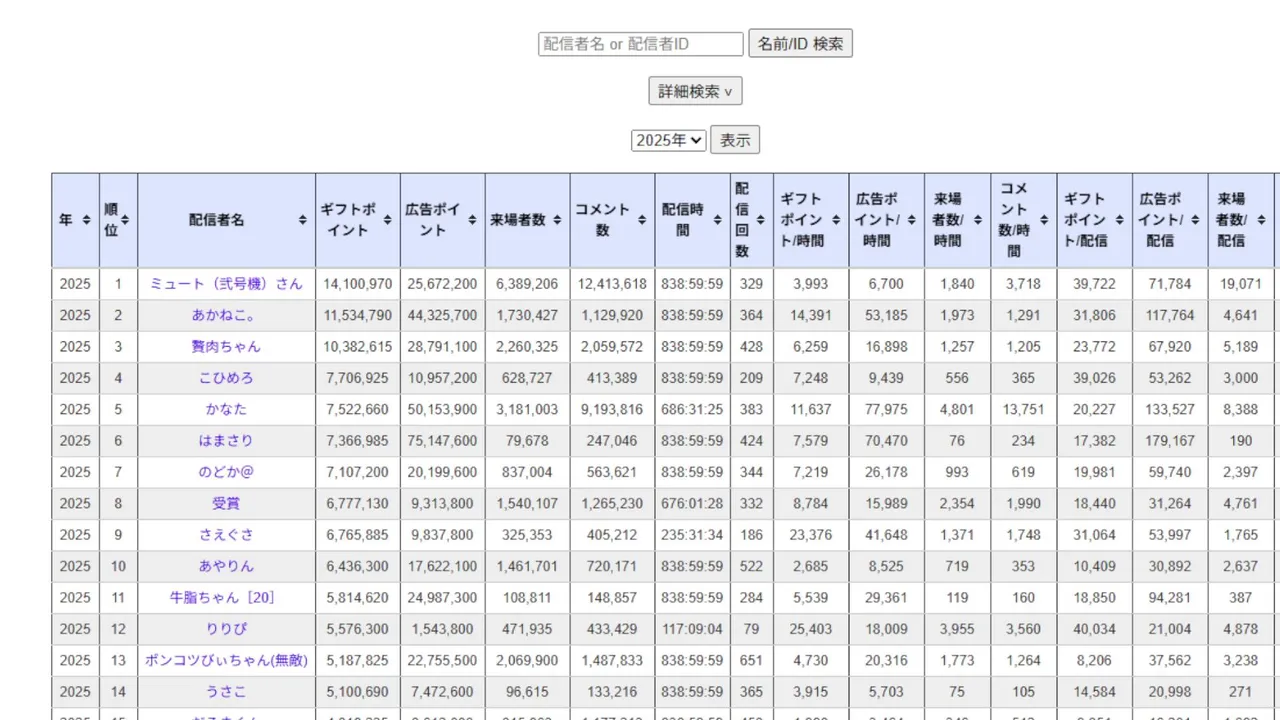Sort by 来場者数 column arrows
The width and height of the screenshot is (1280, 720).
[557, 220]
